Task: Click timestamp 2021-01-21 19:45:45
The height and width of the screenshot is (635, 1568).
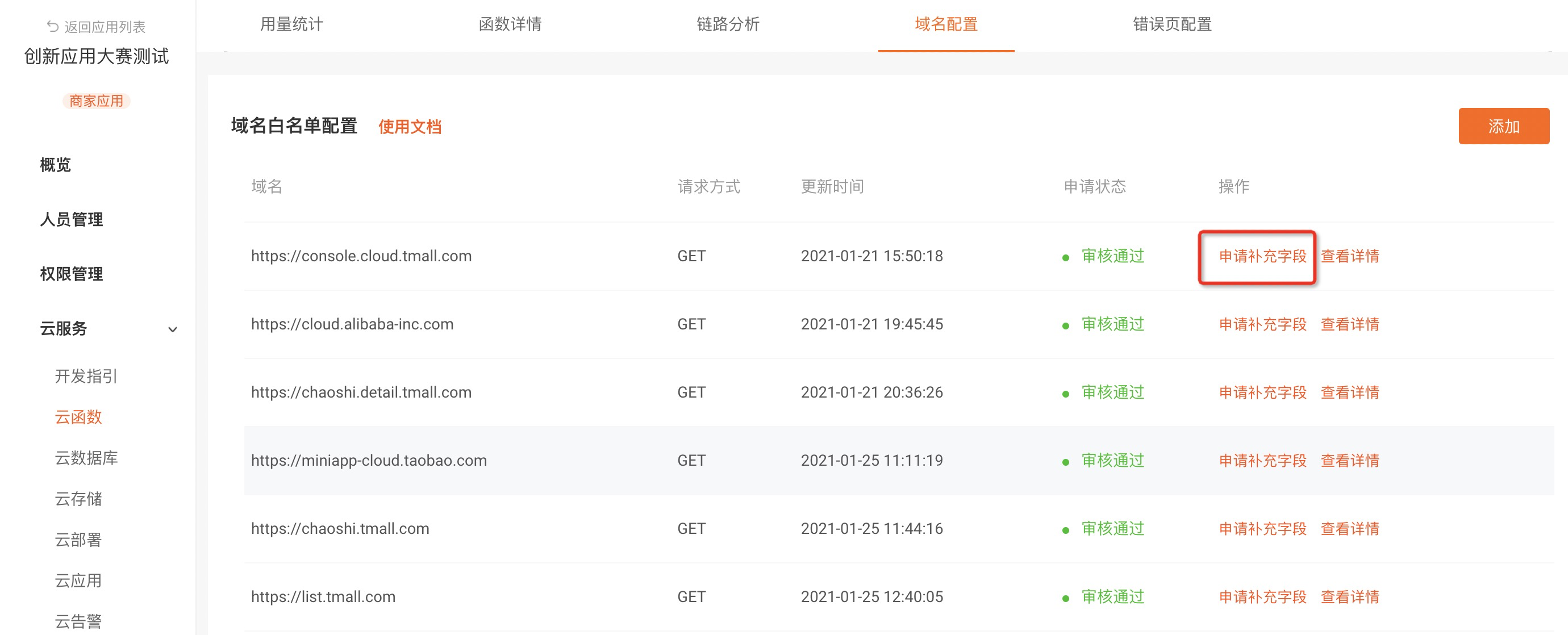Action: coord(871,324)
